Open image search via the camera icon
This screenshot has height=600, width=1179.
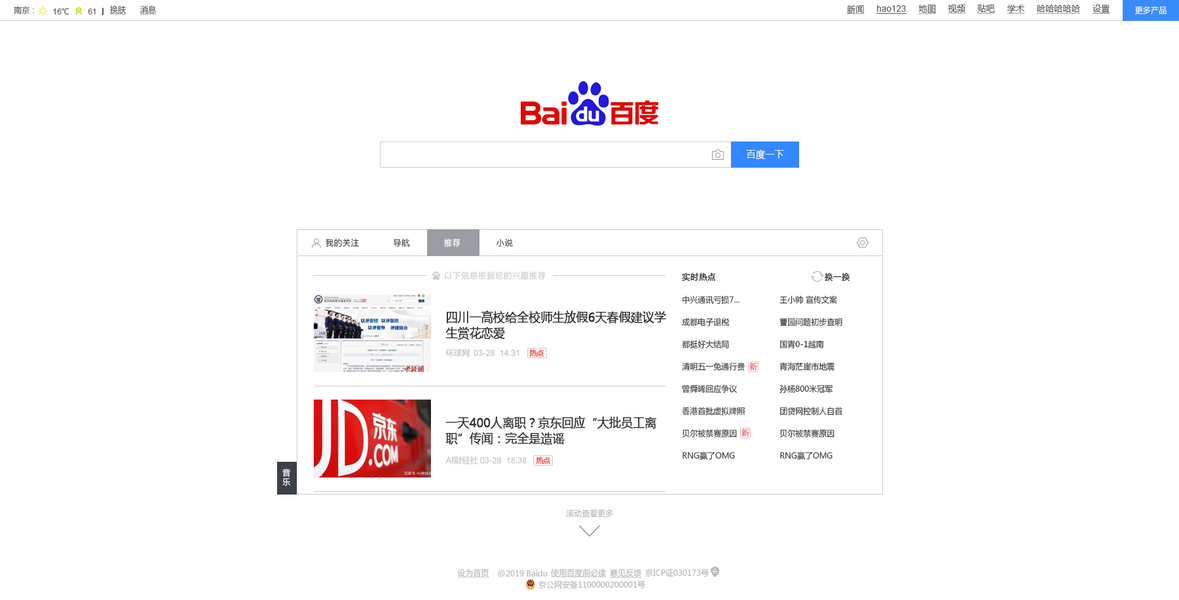pyautogui.click(x=717, y=155)
